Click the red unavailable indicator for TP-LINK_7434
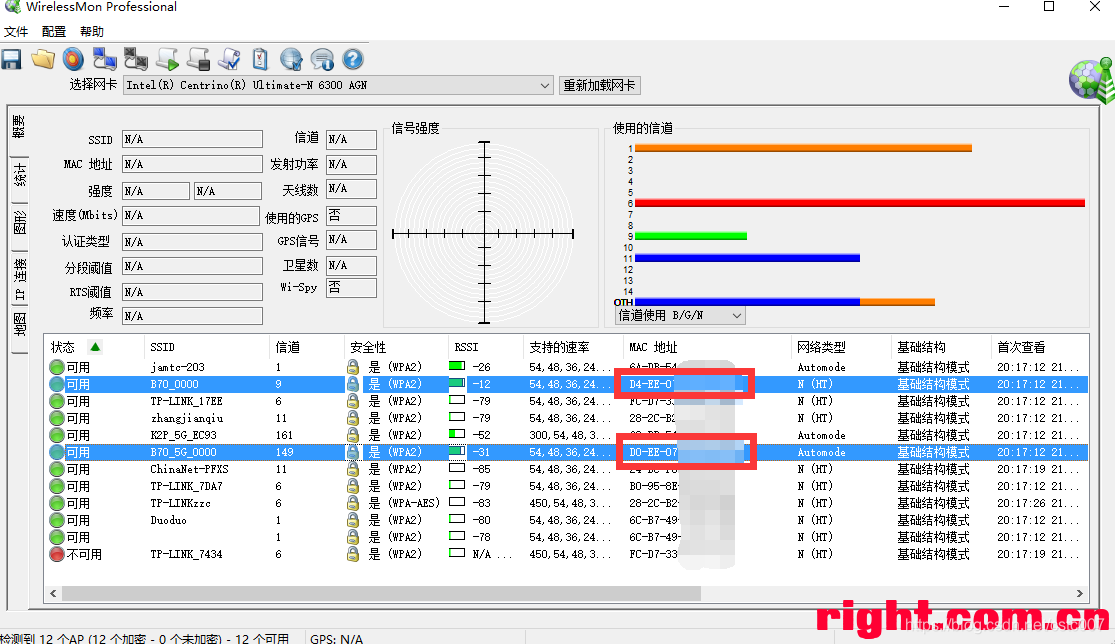1115x644 pixels. point(57,554)
